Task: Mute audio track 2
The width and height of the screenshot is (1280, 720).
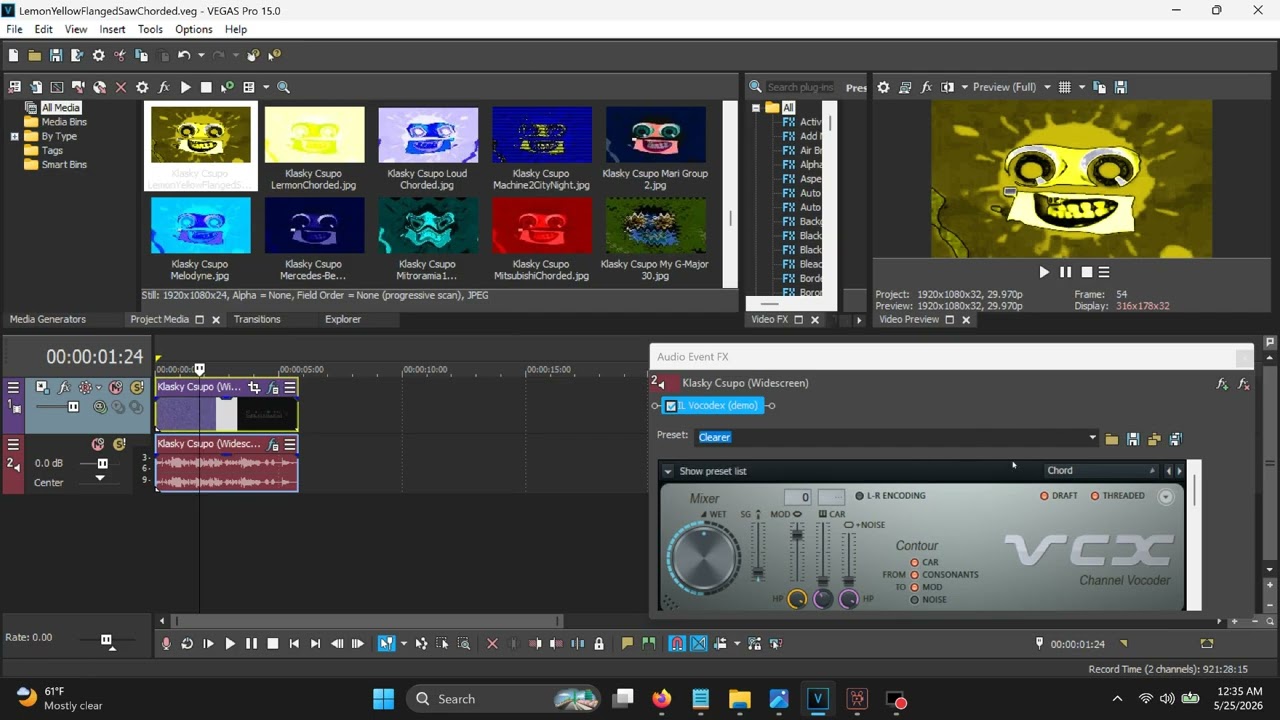Action: tap(98, 445)
